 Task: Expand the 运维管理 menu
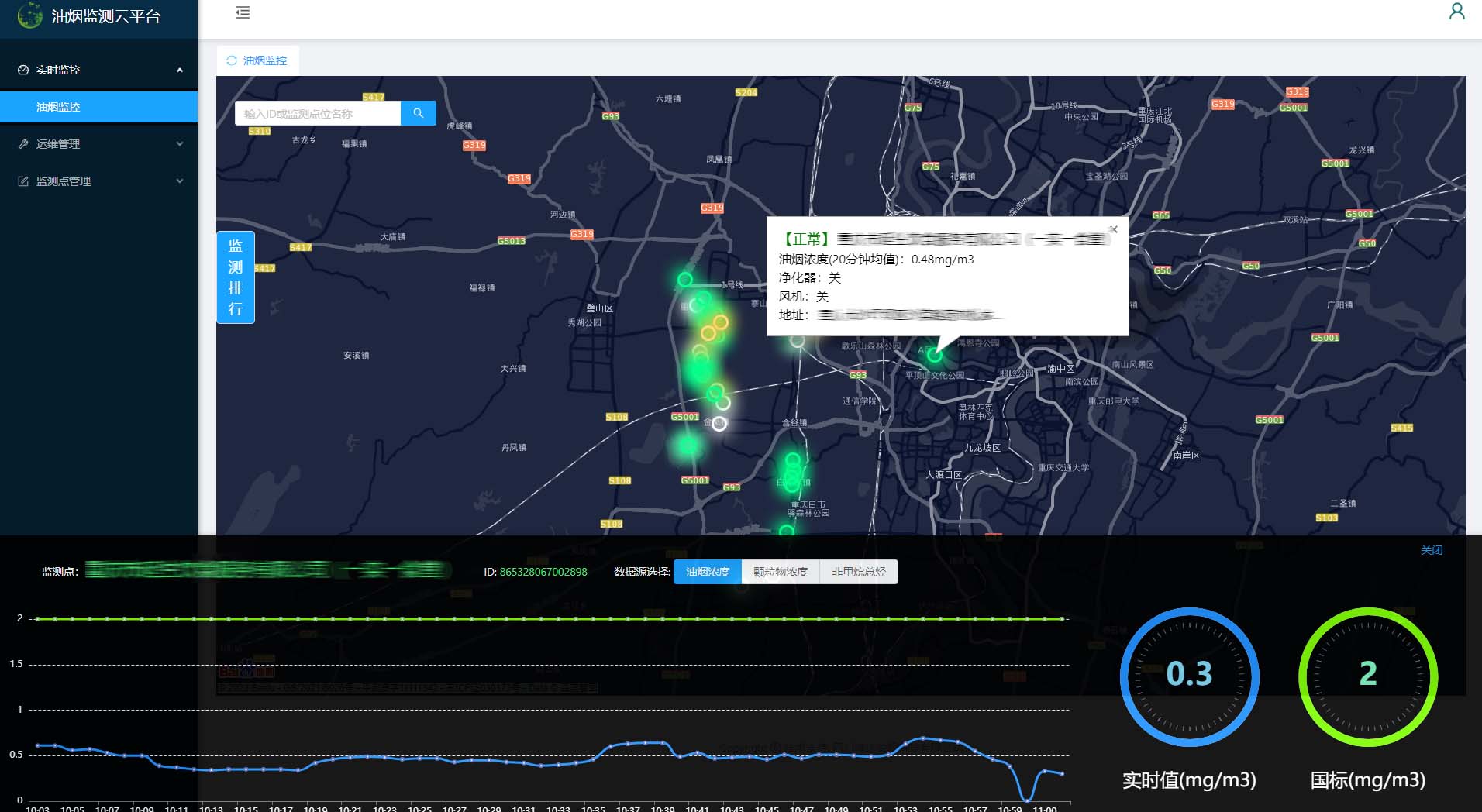pos(179,144)
